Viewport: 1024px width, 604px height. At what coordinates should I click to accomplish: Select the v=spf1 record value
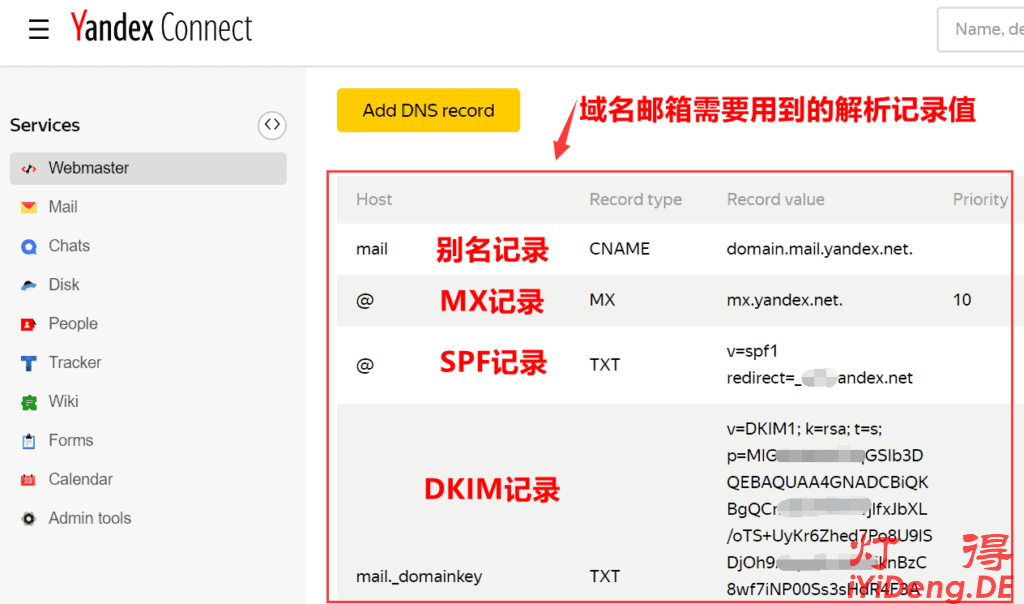click(820, 365)
